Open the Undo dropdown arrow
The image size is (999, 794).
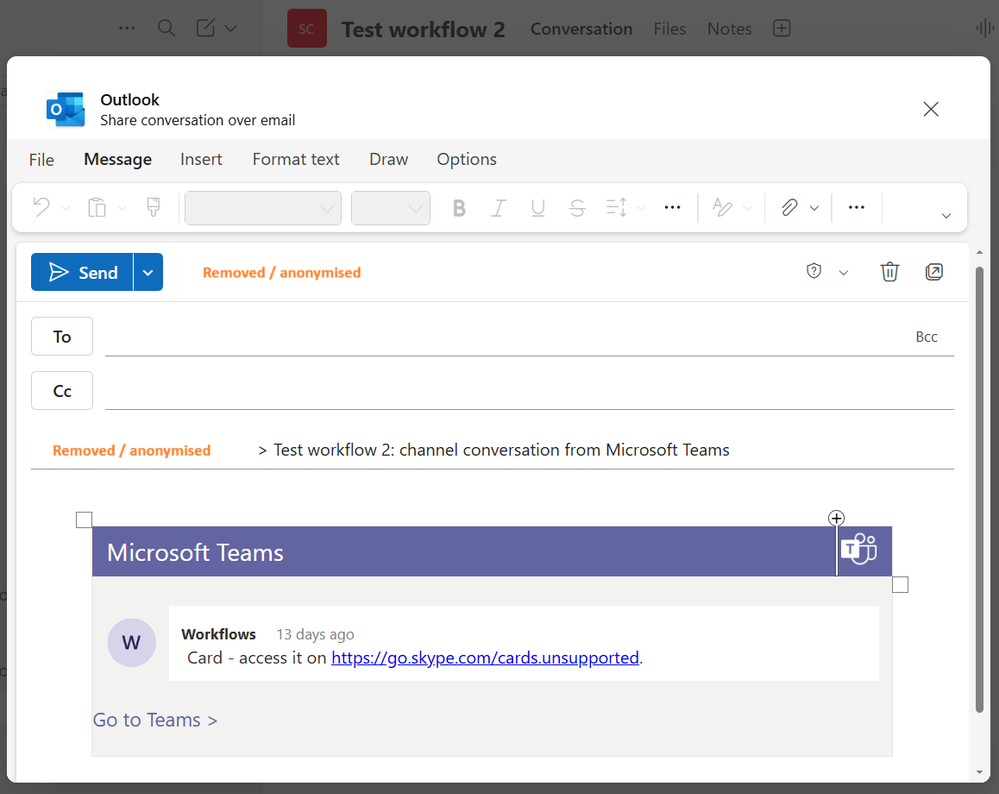66,208
